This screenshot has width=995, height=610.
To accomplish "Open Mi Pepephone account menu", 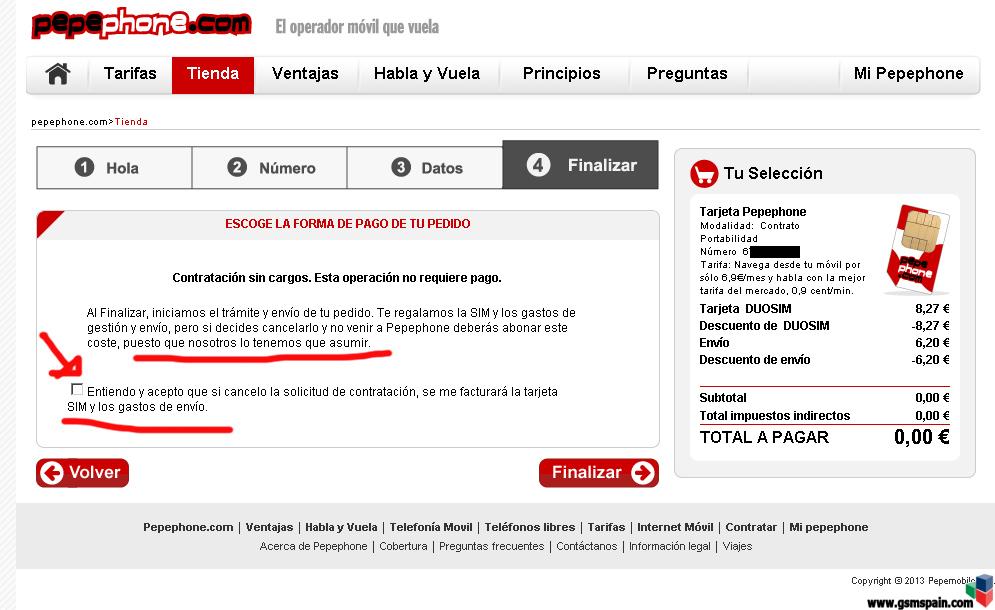I will tap(909, 74).
